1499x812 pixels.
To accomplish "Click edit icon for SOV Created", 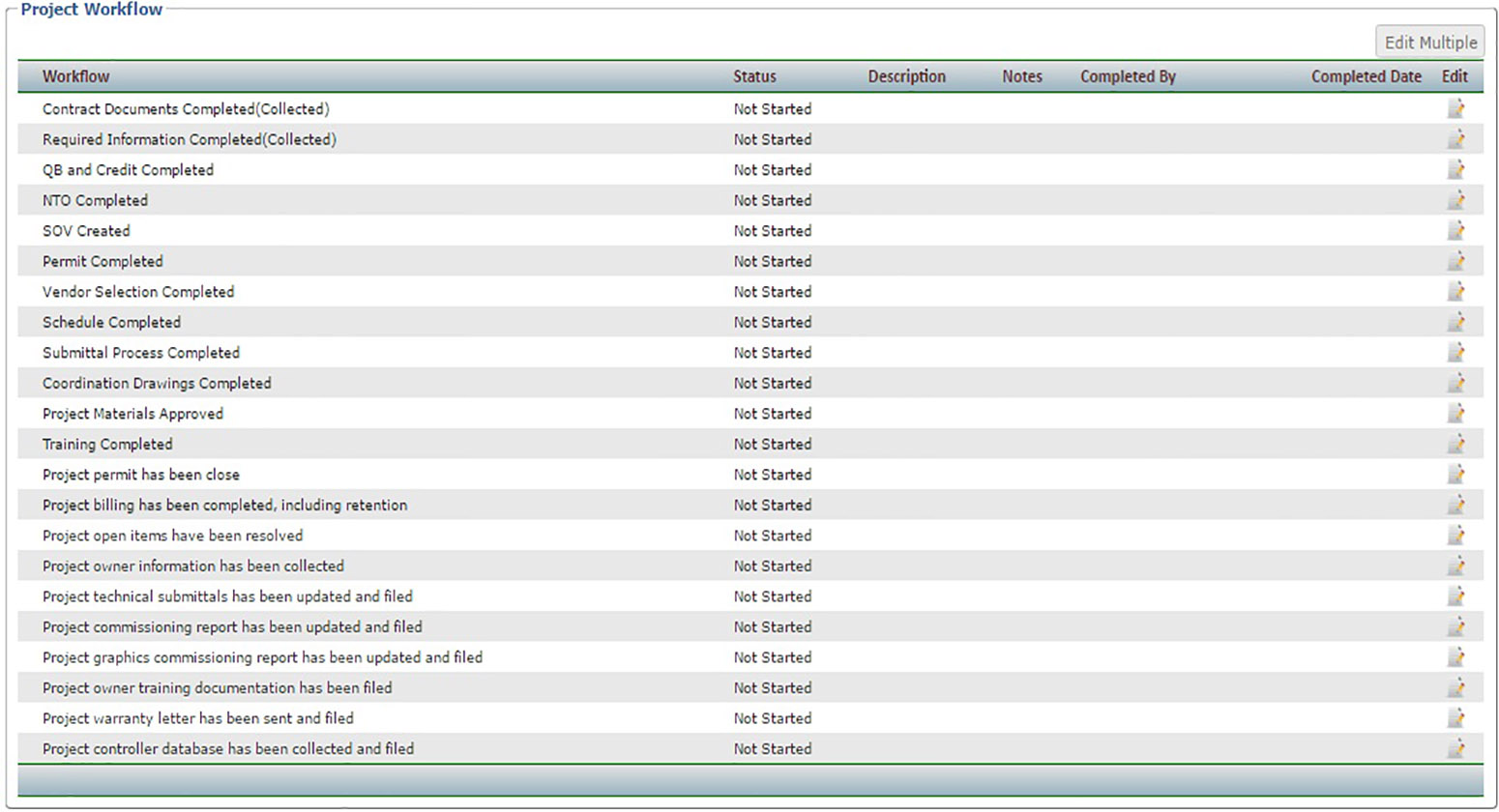I will click(x=1455, y=231).
